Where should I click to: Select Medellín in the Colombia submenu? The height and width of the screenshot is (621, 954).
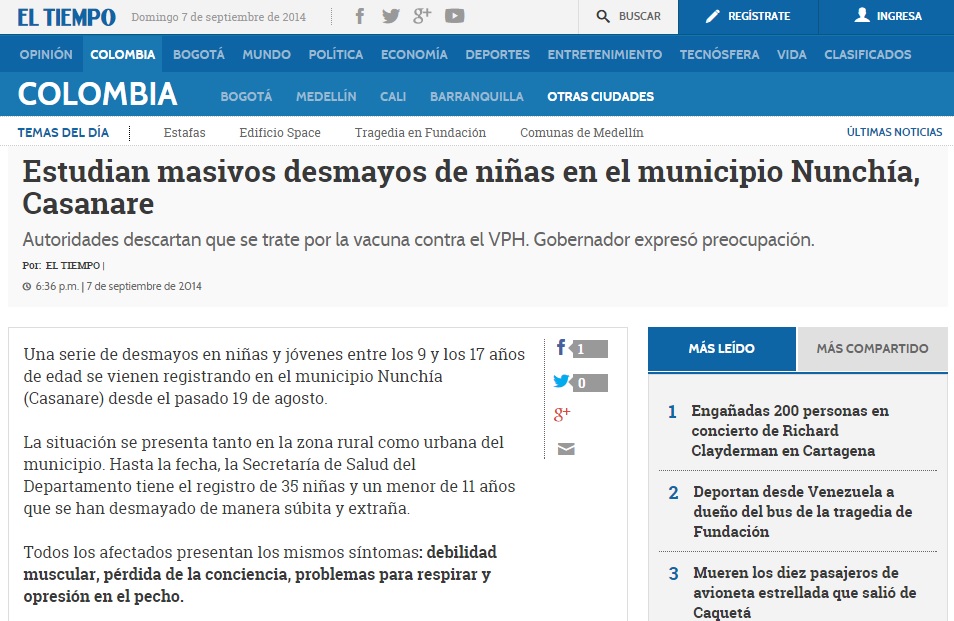(x=326, y=97)
